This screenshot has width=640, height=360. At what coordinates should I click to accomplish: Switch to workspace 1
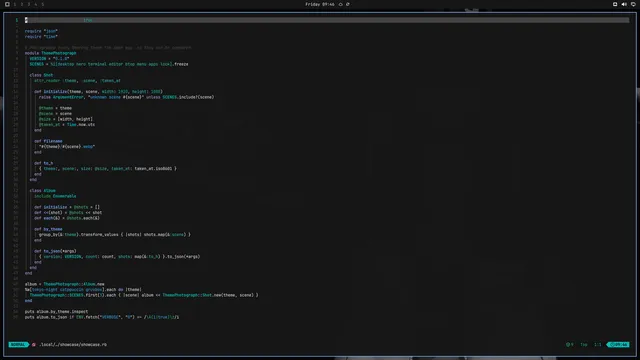[x=15, y=4]
